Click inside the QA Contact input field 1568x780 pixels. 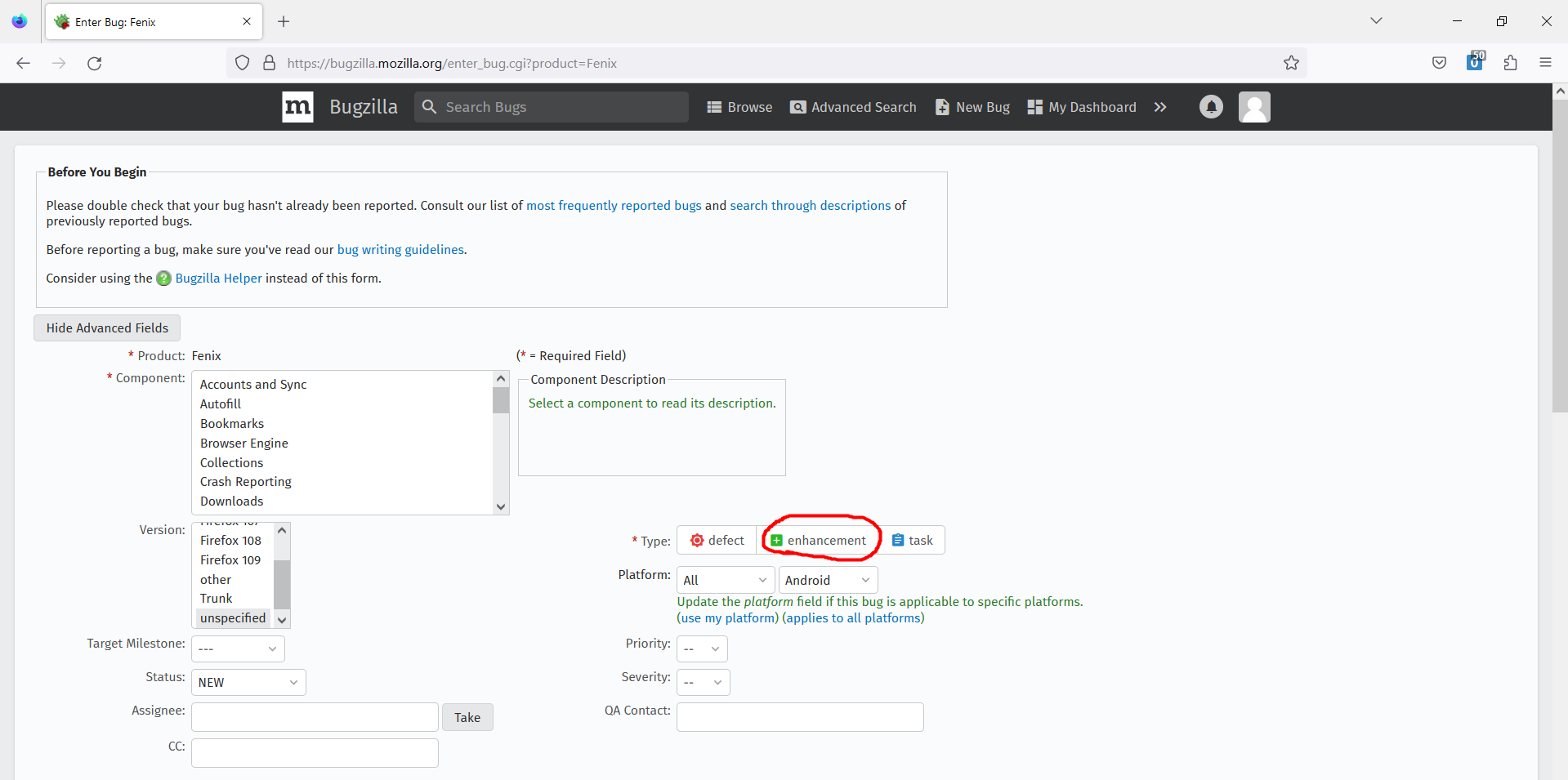pos(799,716)
